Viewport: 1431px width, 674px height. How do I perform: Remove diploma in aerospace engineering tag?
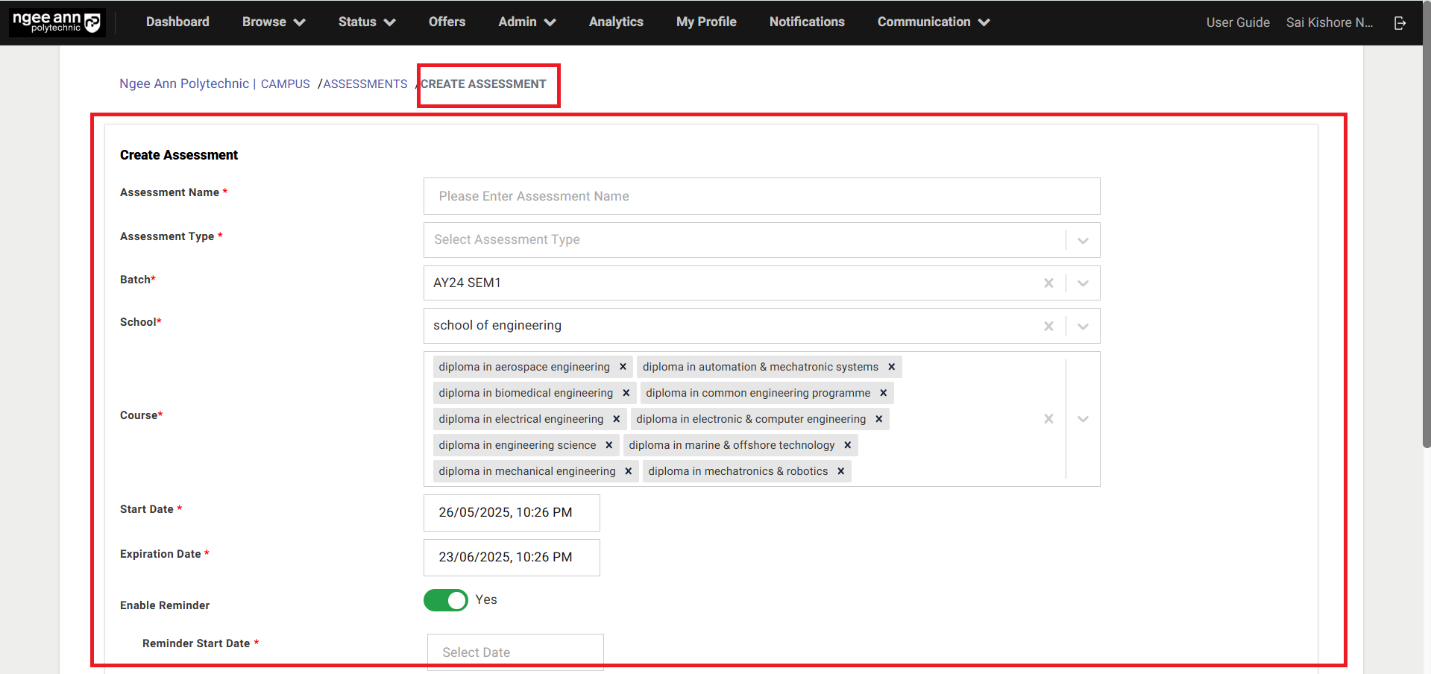click(x=623, y=367)
